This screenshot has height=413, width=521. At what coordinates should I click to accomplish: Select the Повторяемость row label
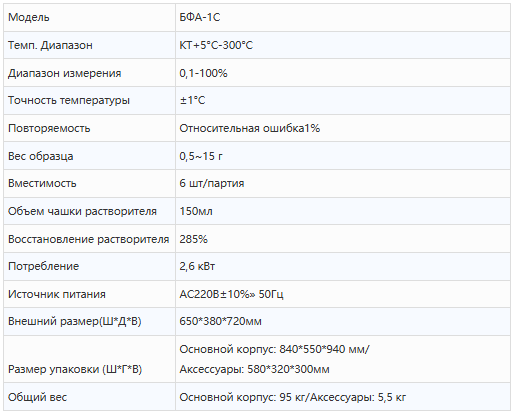[x=49, y=128]
